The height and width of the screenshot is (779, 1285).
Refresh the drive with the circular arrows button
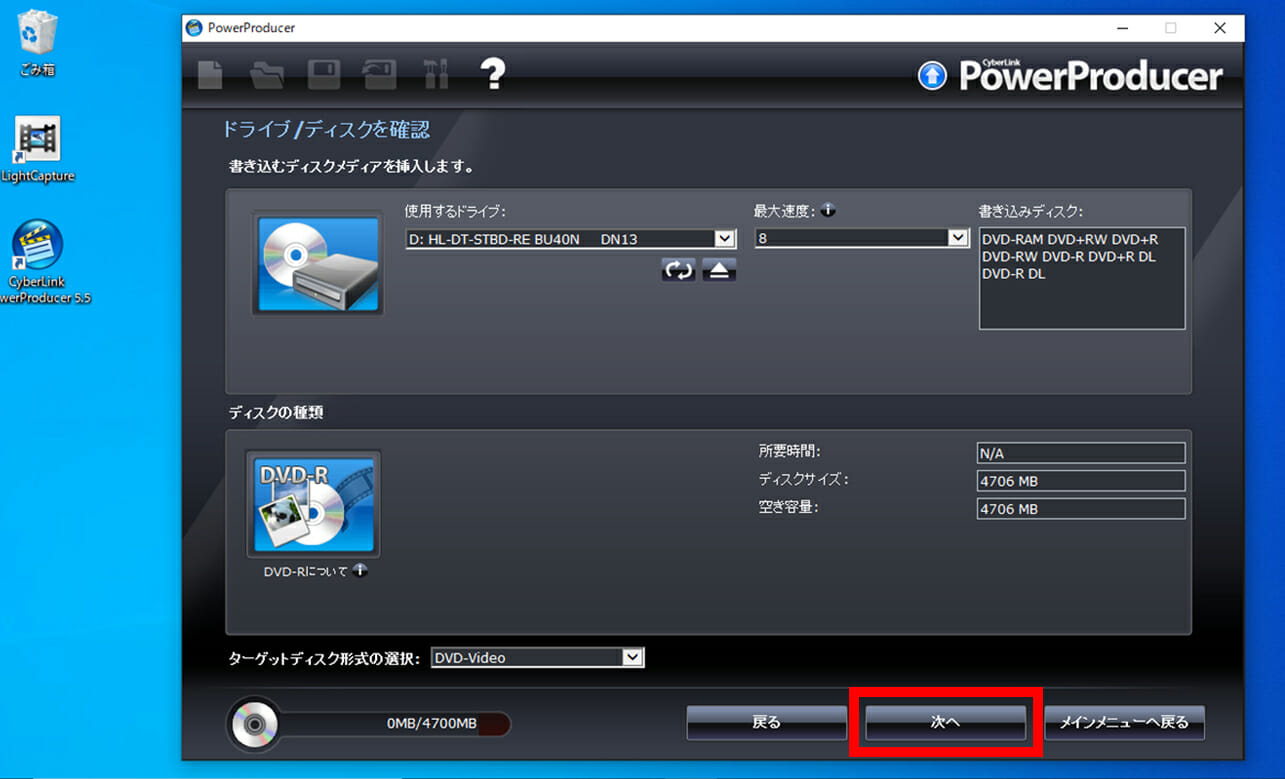(678, 270)
